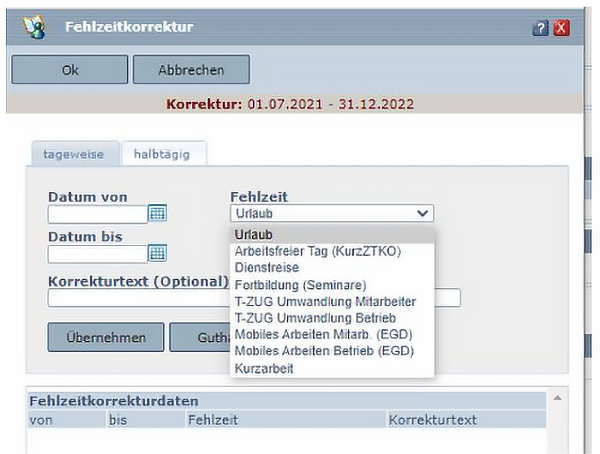Select T-ZUG Umwandlung Betrieb entry

(x=314, y=318)
